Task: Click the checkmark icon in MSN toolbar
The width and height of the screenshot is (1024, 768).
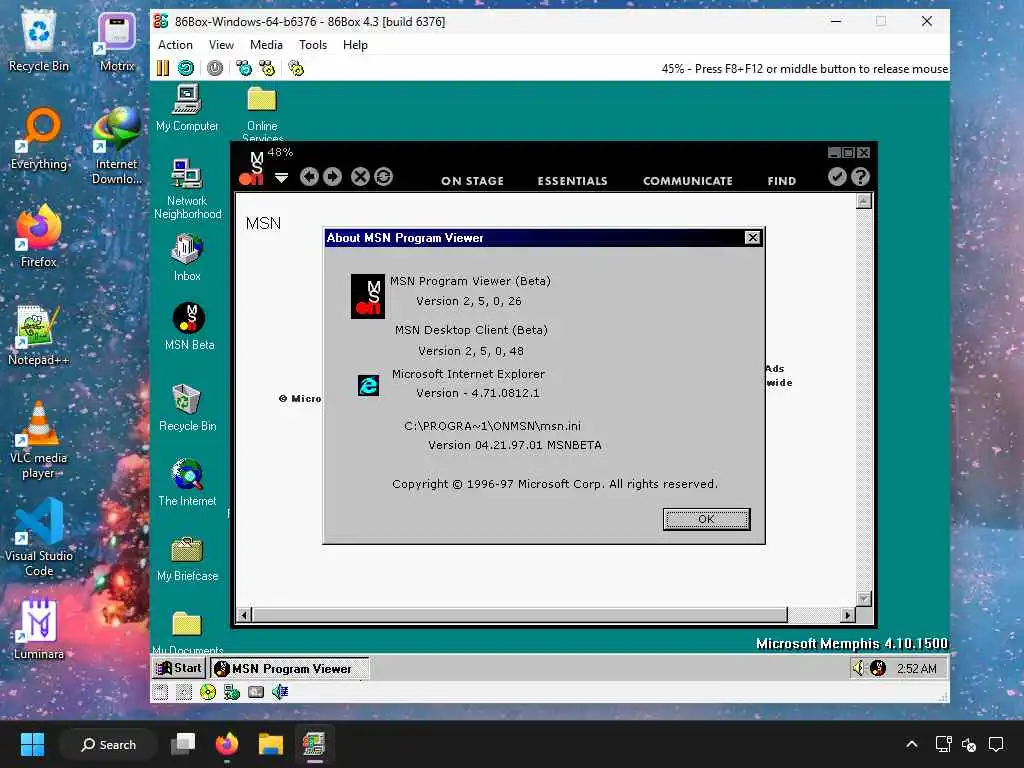Action: coord(837,177)
